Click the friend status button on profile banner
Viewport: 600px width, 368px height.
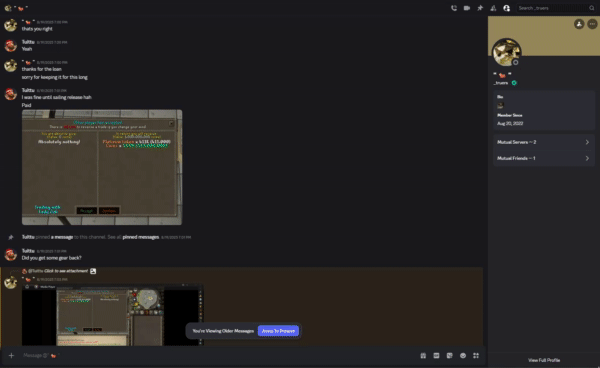(579, 24)
